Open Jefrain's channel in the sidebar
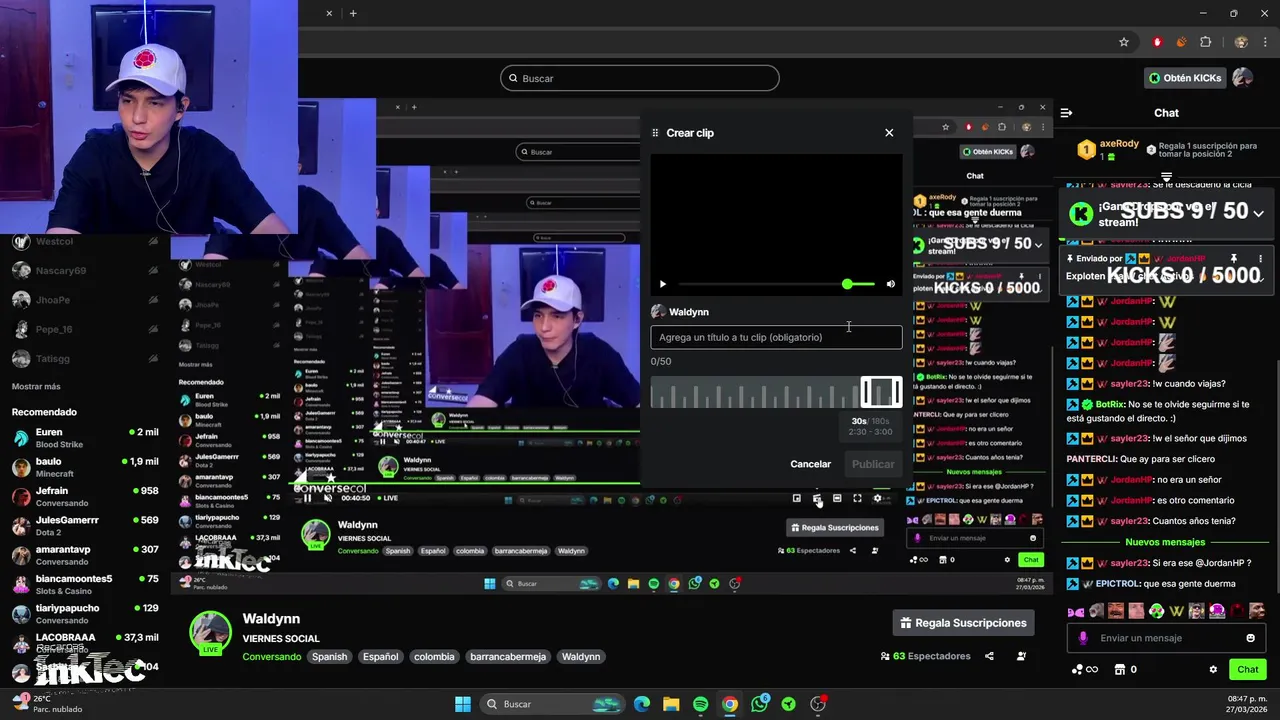 (85, 496)
